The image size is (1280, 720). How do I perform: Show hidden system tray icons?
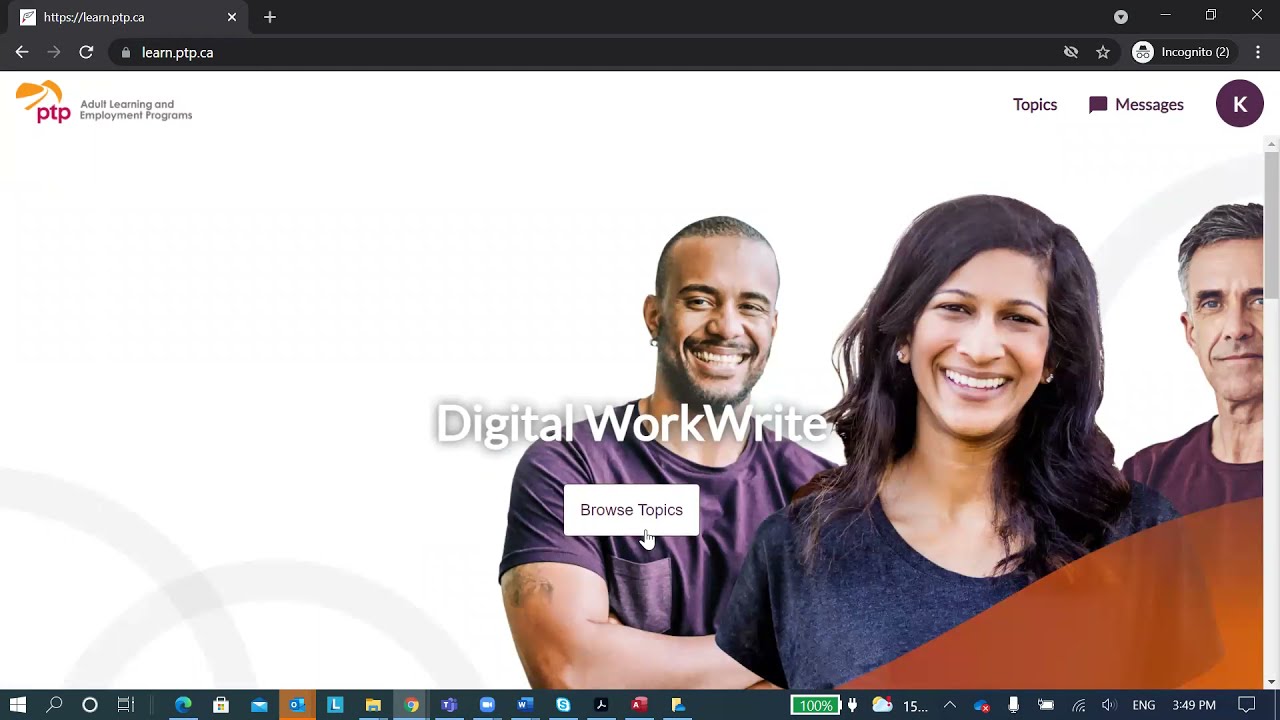950,705
